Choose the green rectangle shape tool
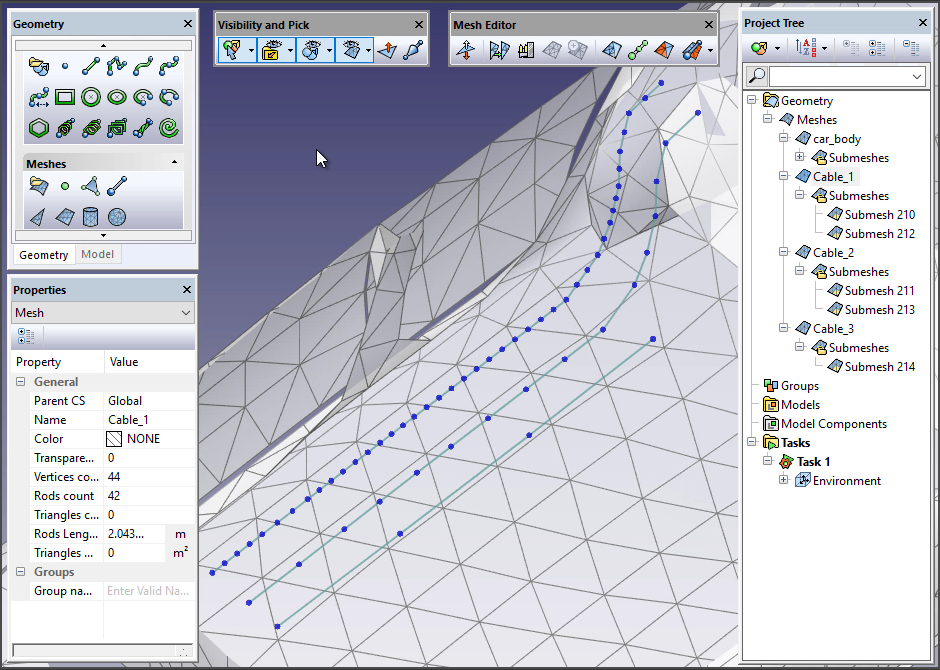The width and height of the screenshot is (940, 670). click(65, 97)
